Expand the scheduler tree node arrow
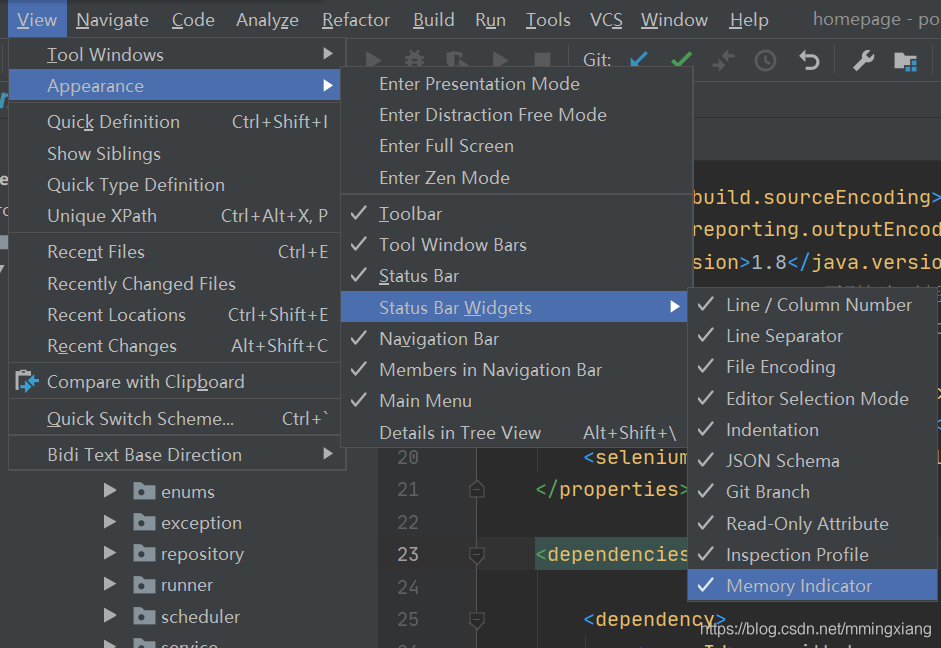The image size is (941, 648). pyautogui.click(x=110, y=616)
